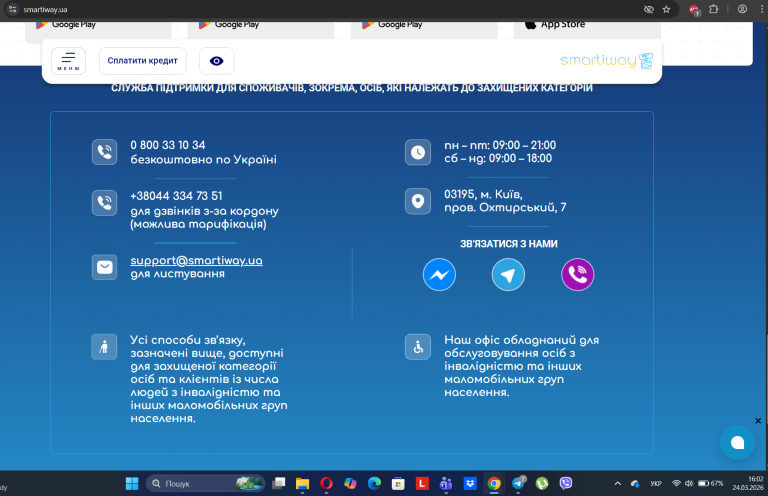Open Chrome three-dot menu

761,9
